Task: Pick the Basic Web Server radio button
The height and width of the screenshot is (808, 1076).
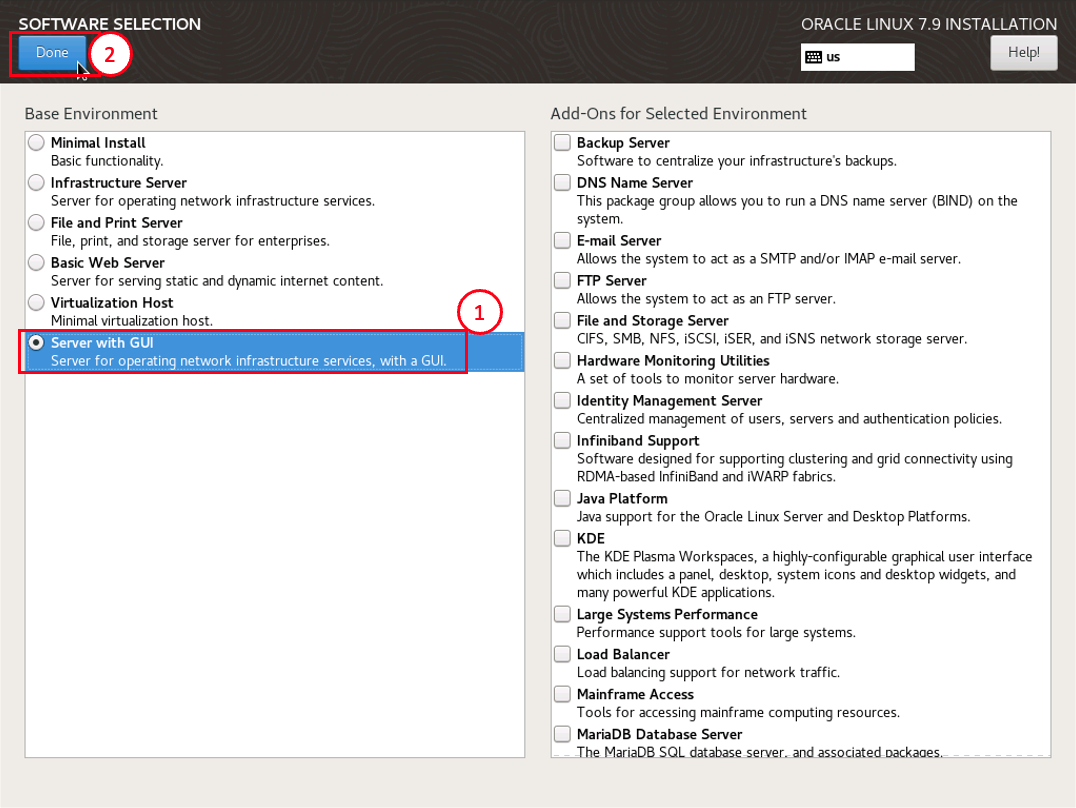Action: 36,263
